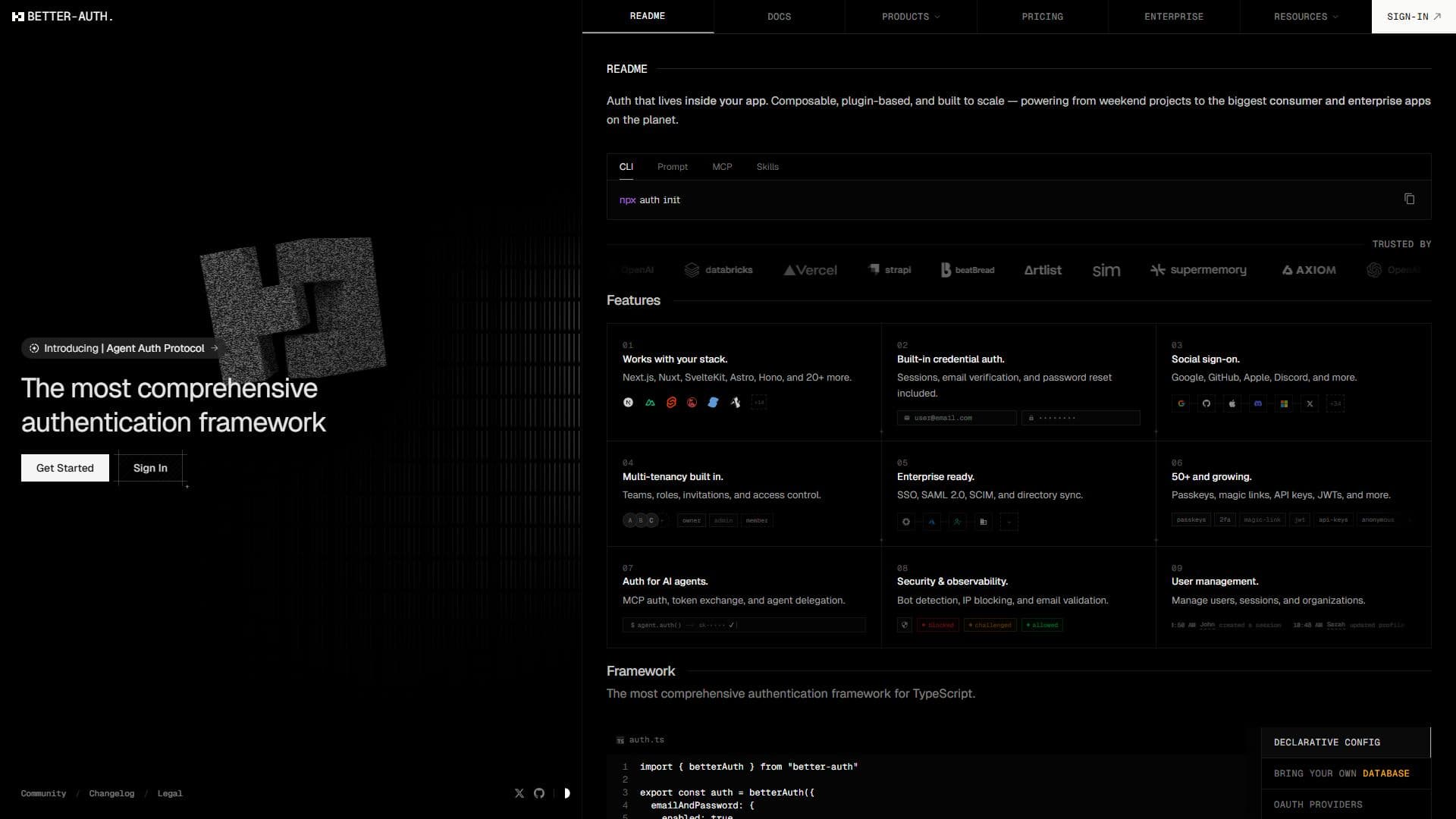
Task: Select the OAuth Providers code tab
Action: point(1345,805)
